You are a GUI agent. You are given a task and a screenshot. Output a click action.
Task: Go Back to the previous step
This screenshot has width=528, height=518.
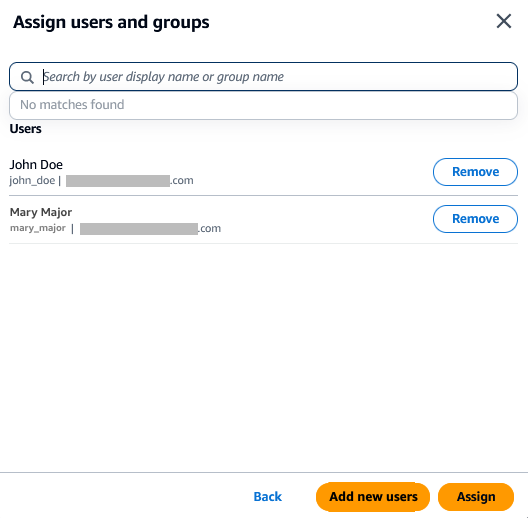(x=267, y=496)
